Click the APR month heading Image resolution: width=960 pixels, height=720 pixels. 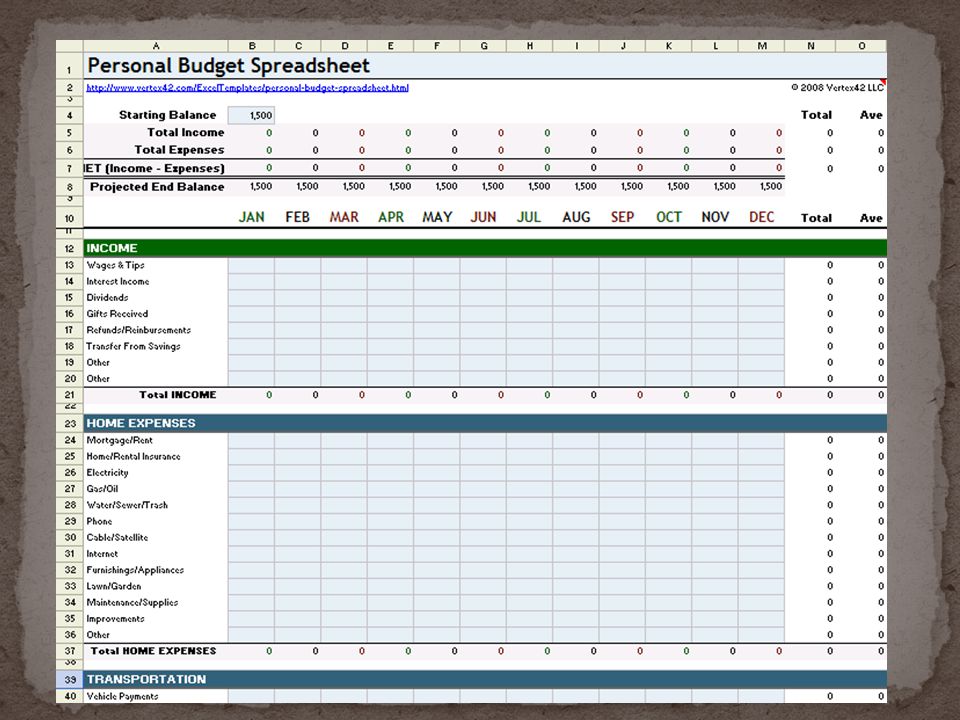[391, 217]
